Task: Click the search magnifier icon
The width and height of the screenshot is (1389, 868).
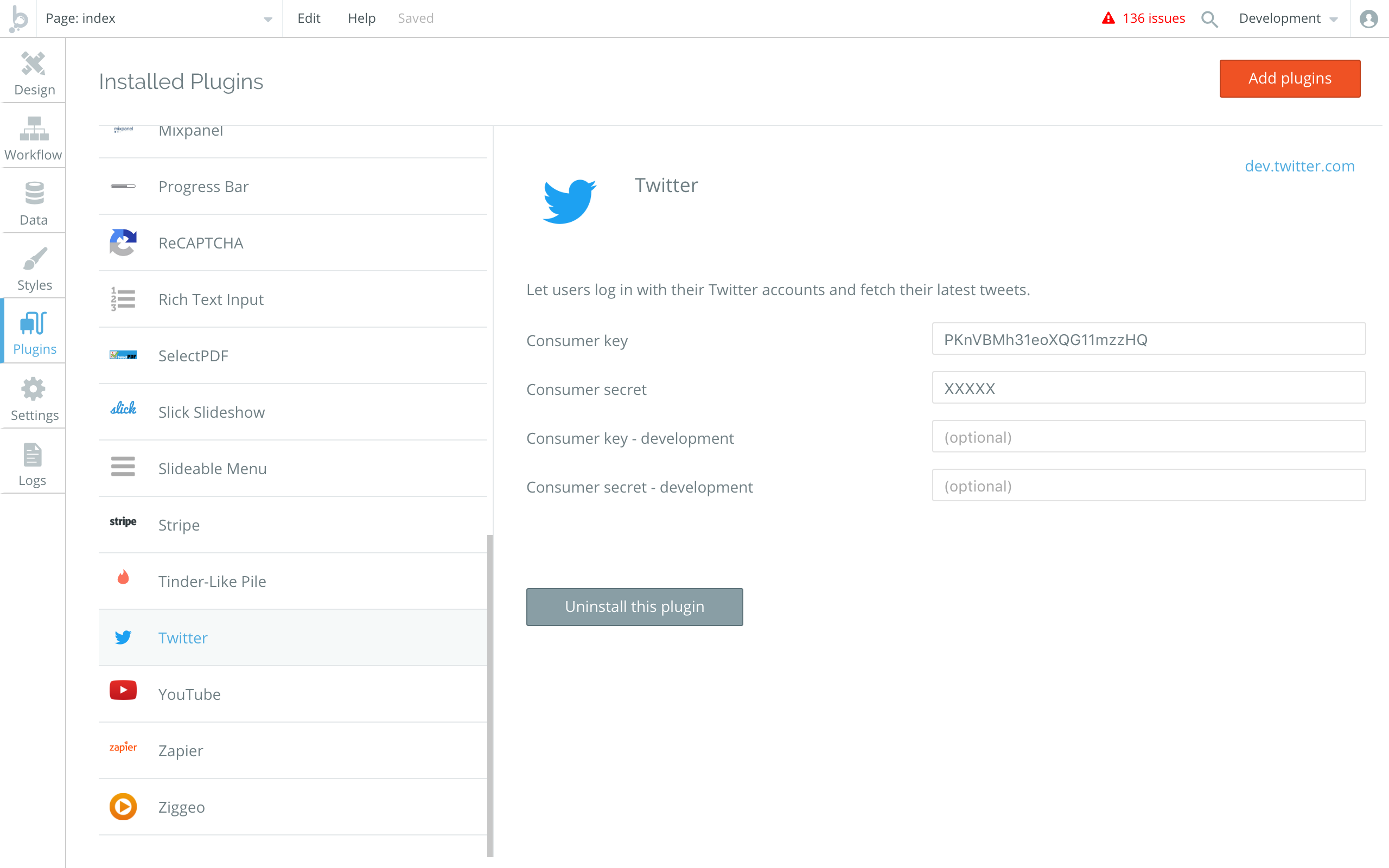Action: (x=1209, y=19)
